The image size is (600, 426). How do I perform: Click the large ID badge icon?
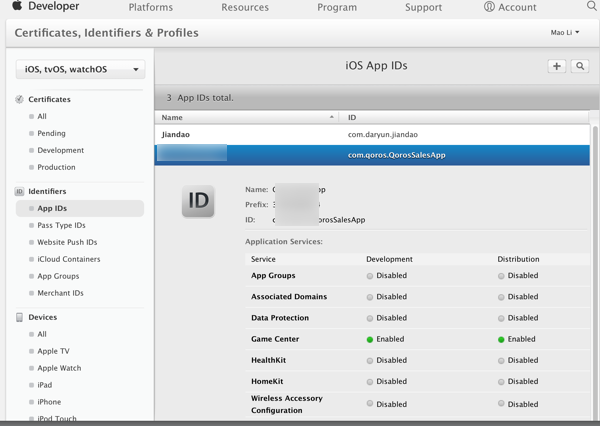point(198,201)
